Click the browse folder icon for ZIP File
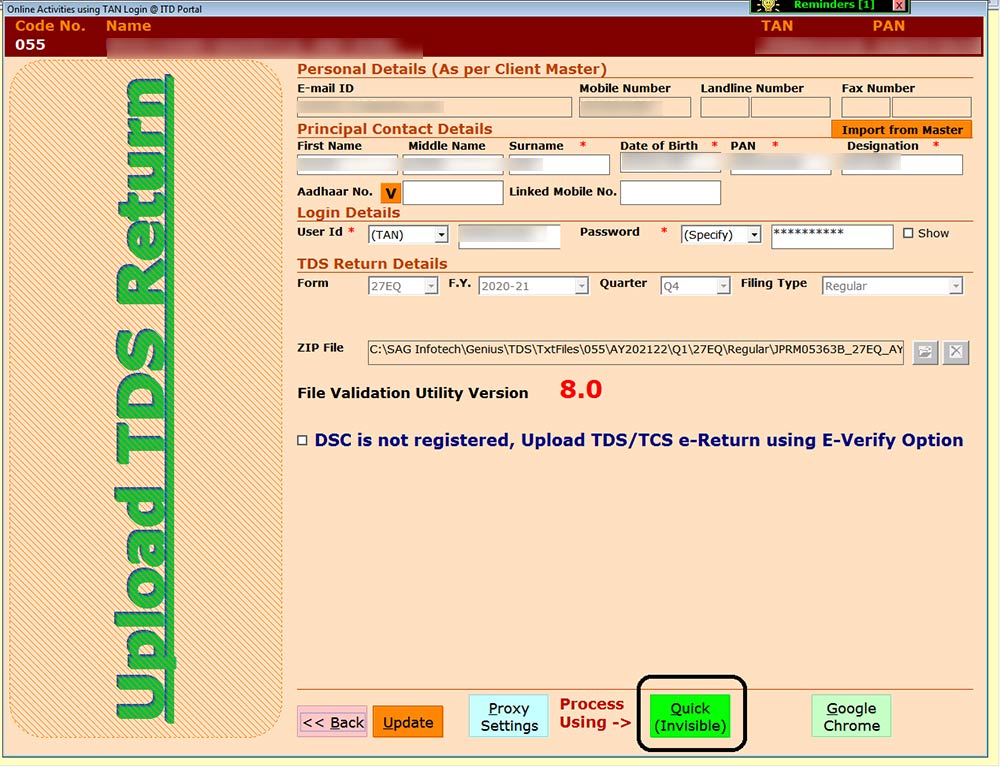This screenshot has width=1000, height=767. pos(925,351)
